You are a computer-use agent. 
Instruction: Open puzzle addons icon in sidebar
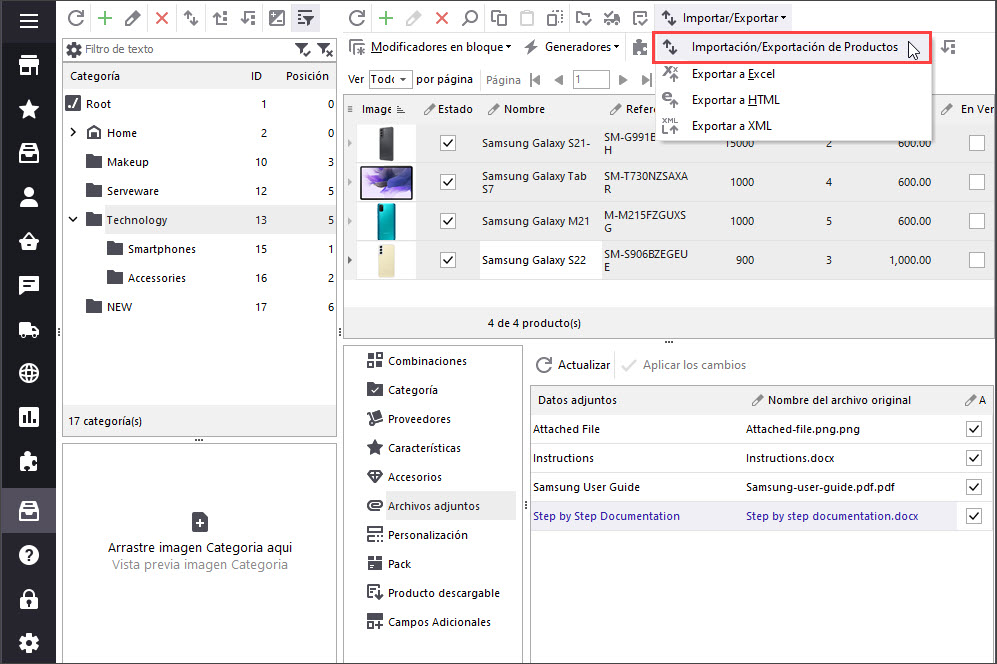tap(29, 462)
